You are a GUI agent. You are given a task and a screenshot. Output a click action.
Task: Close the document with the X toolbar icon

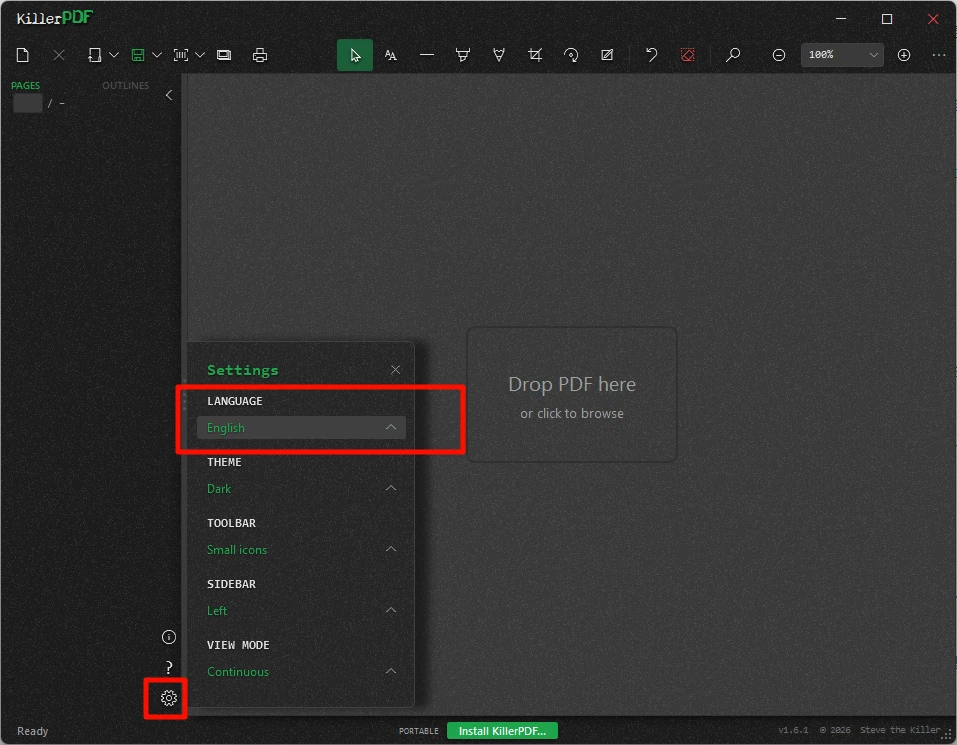tap(59, 55)
